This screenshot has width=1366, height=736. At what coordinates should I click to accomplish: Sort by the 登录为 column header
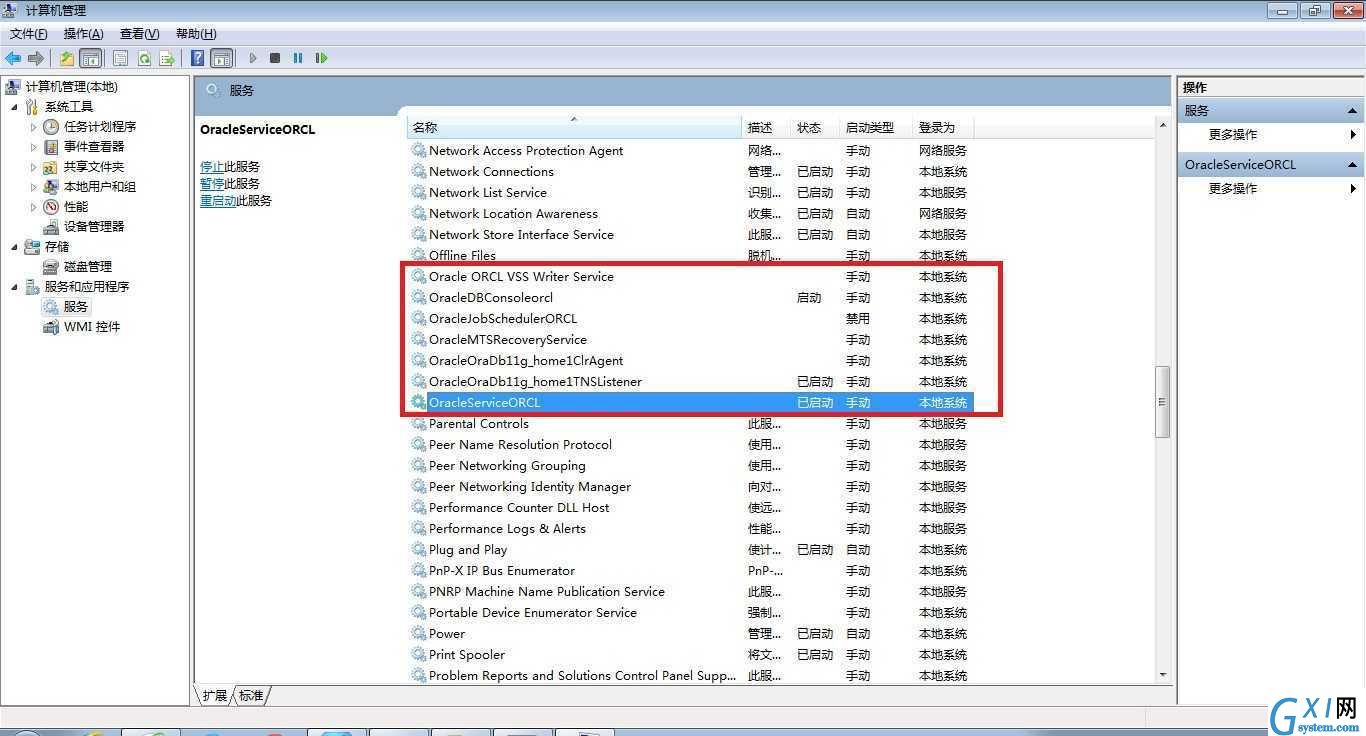(x=942, y=127)
